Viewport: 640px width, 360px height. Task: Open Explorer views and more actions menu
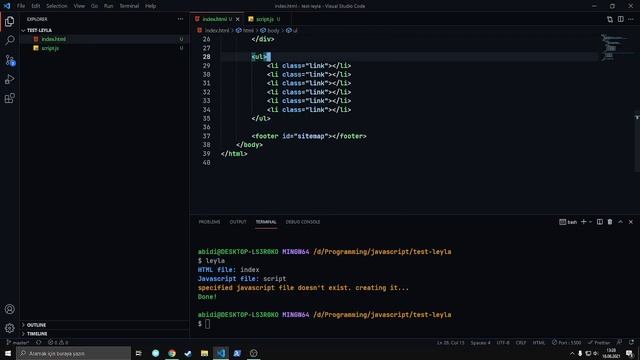click(x=180, y=19)
